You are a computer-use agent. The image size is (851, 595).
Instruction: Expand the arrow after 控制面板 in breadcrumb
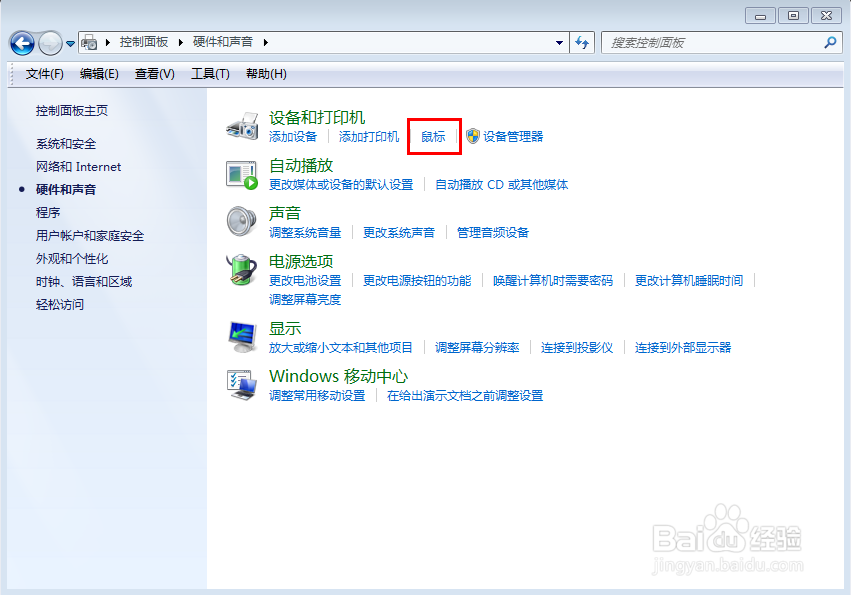[180, 42]
